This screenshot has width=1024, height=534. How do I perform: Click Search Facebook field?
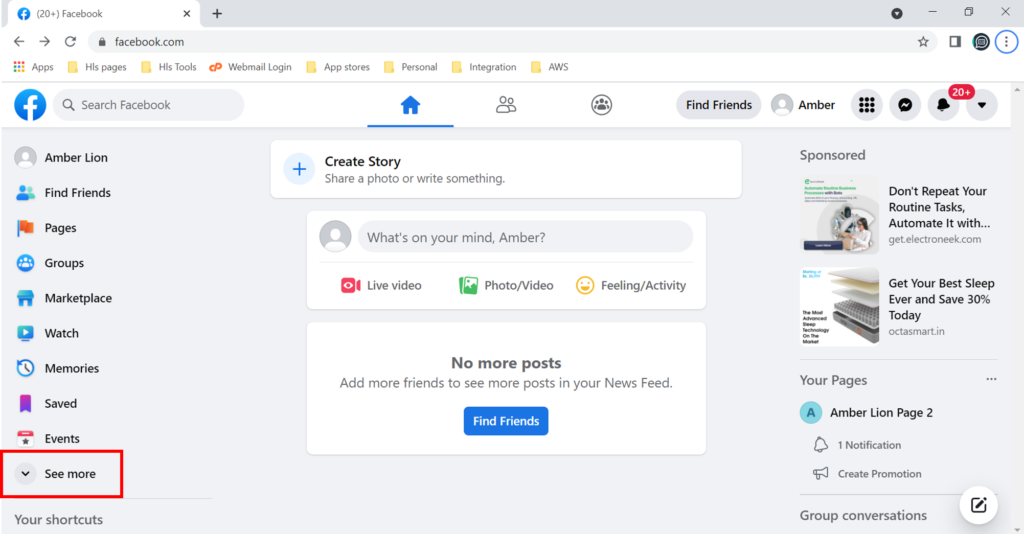(149, 105)
